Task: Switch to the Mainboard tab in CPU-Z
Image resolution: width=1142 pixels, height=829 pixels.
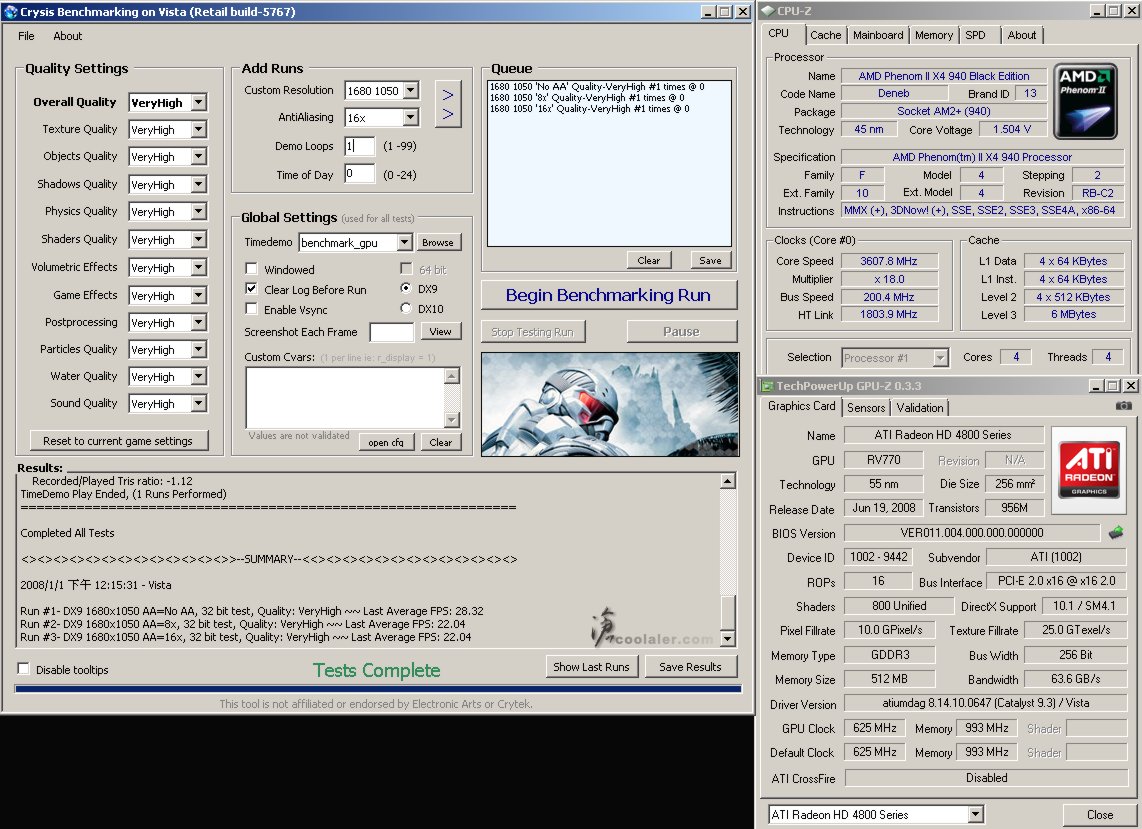Action: pyautogui.click(x=878, y=35)
